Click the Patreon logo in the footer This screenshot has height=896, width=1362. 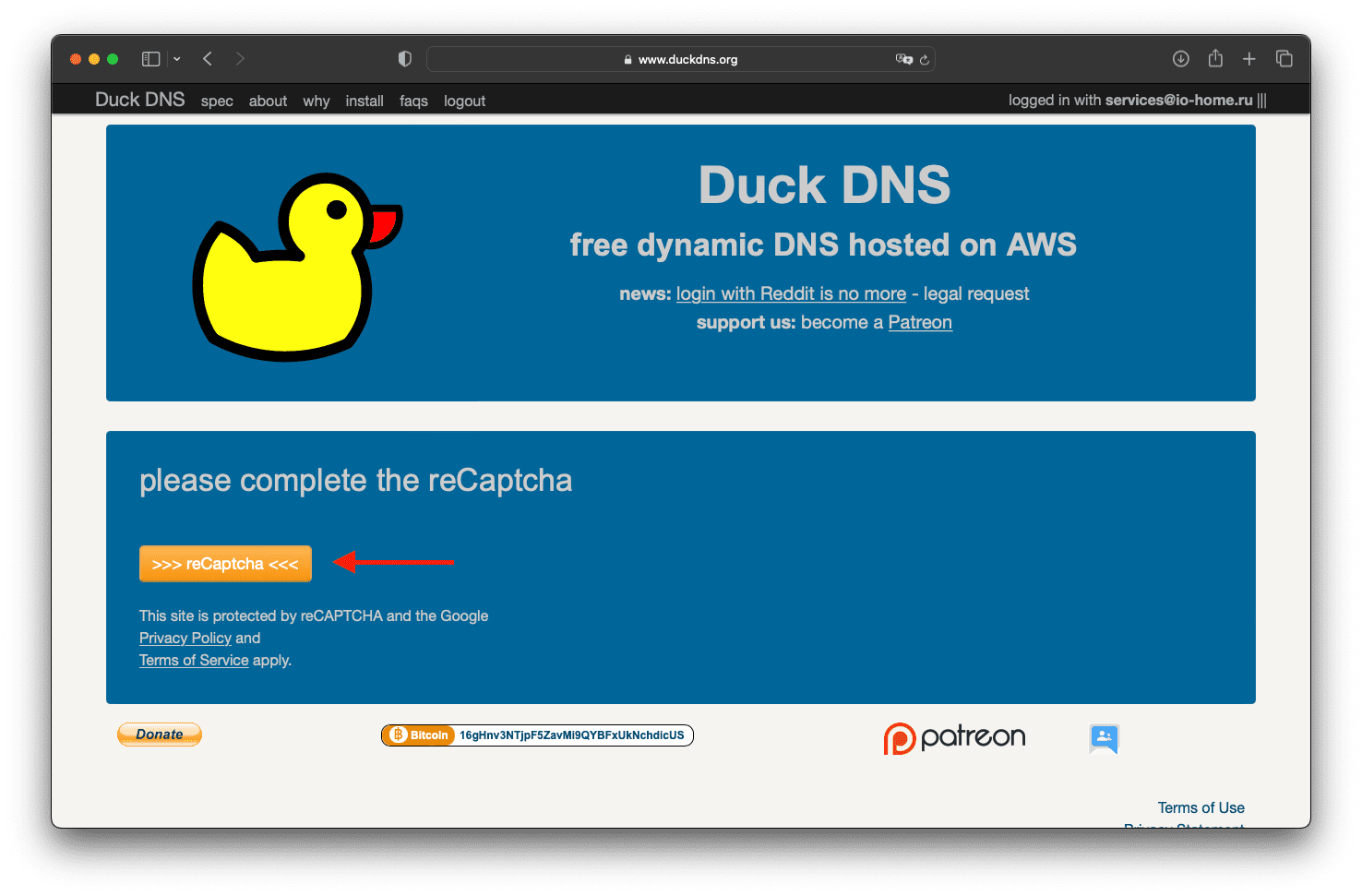click(954, 737)
